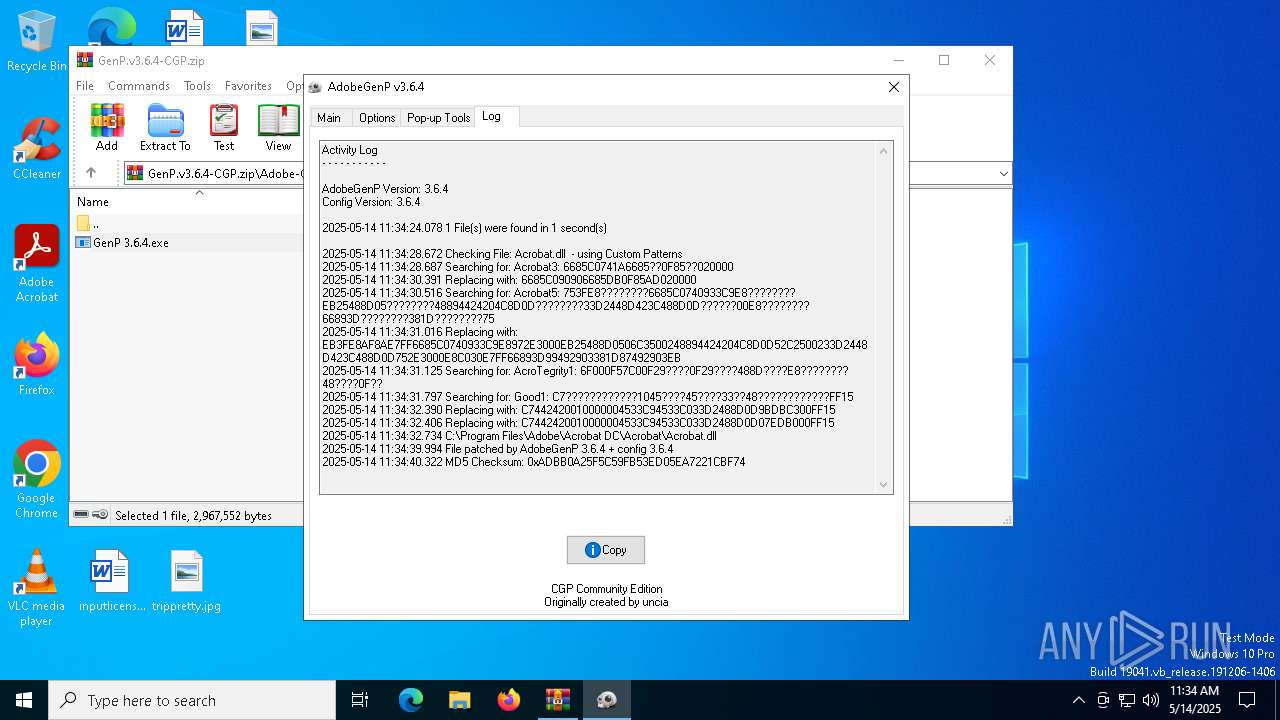Open the Windows Start menu
The height and width of the screenshot is (720, 1280).
(24, 700)
